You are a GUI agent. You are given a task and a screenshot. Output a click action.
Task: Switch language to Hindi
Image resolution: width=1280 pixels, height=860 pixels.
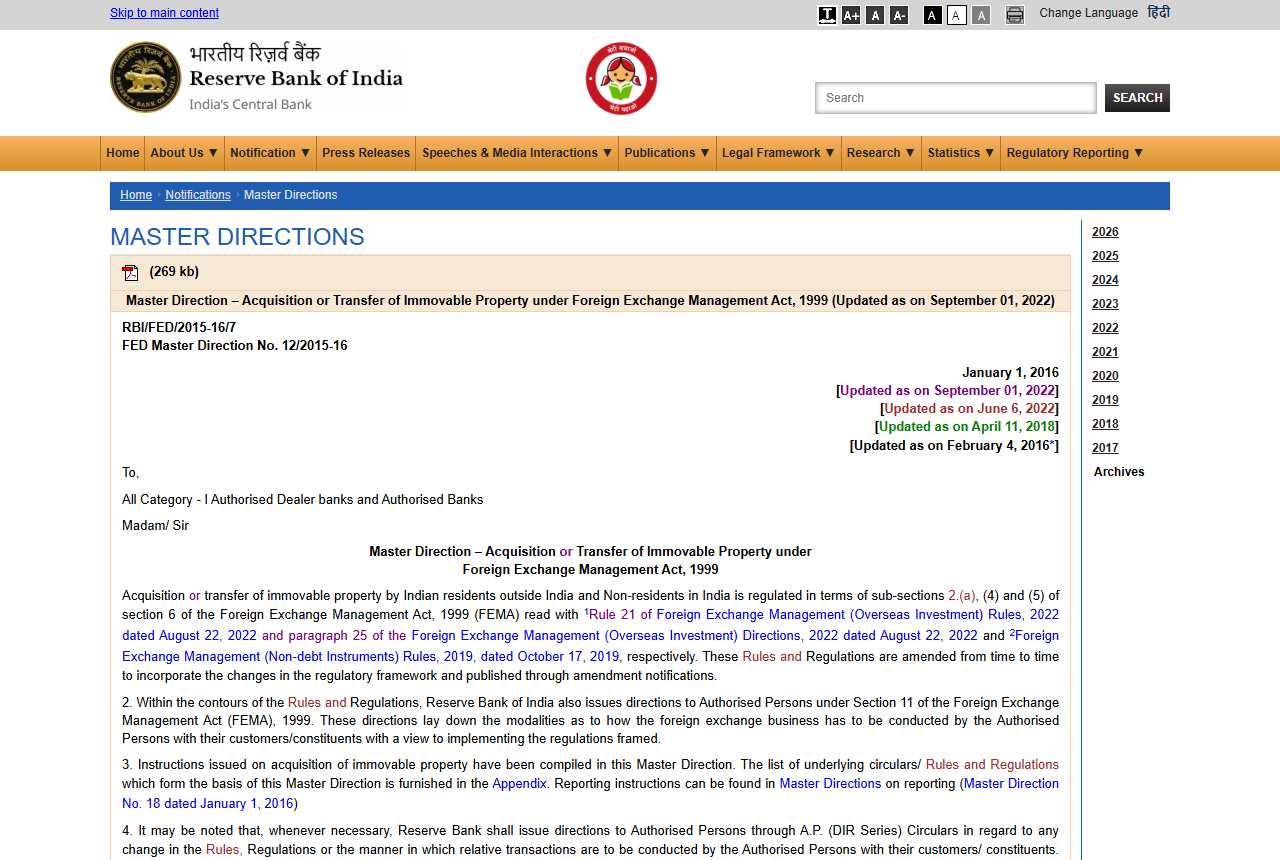pyautogui.click(x=1158, y=13)
